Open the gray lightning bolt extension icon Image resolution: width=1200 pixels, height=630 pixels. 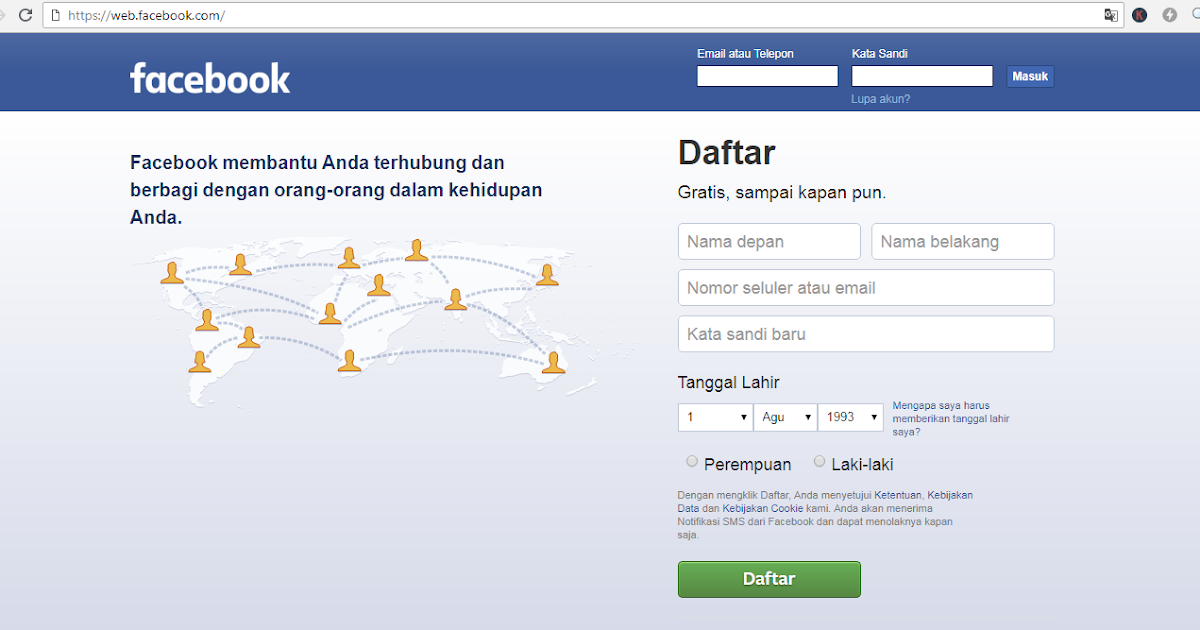(1169, 15)
